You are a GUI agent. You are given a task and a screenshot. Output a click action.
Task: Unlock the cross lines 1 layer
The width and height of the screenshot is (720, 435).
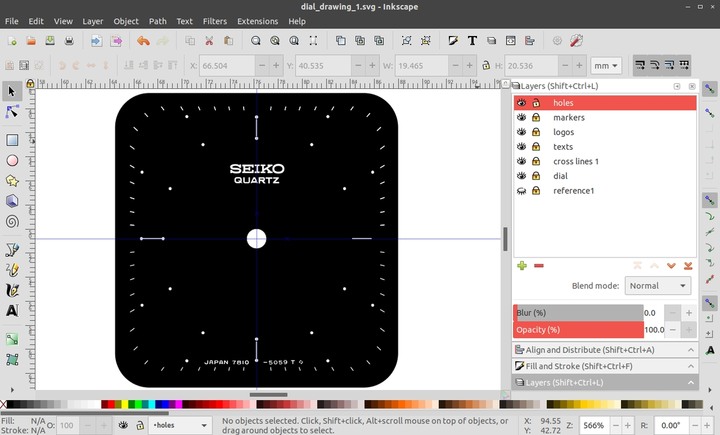pyautogui.click(x=536, y=161)
